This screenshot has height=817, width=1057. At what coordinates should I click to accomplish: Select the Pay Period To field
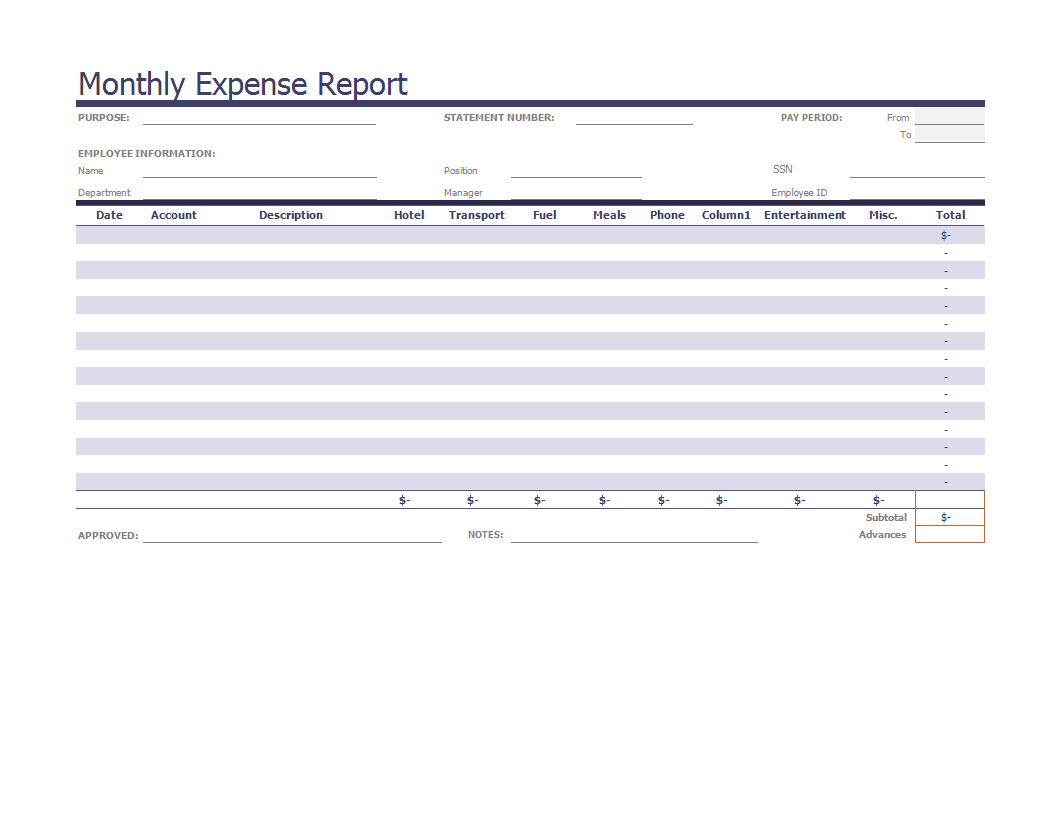pos(949,134)
